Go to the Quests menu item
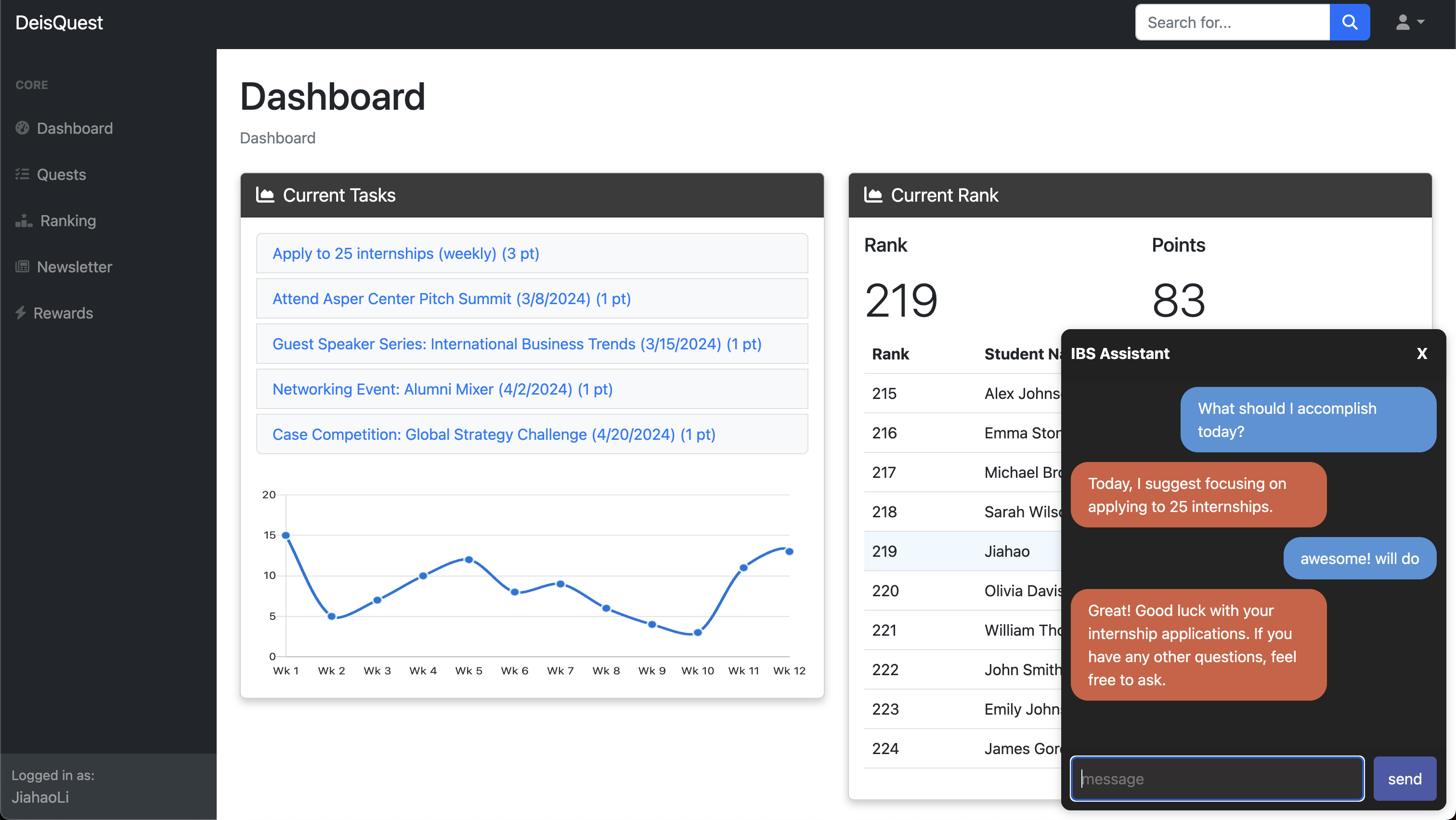 click(x=61, y=174)
